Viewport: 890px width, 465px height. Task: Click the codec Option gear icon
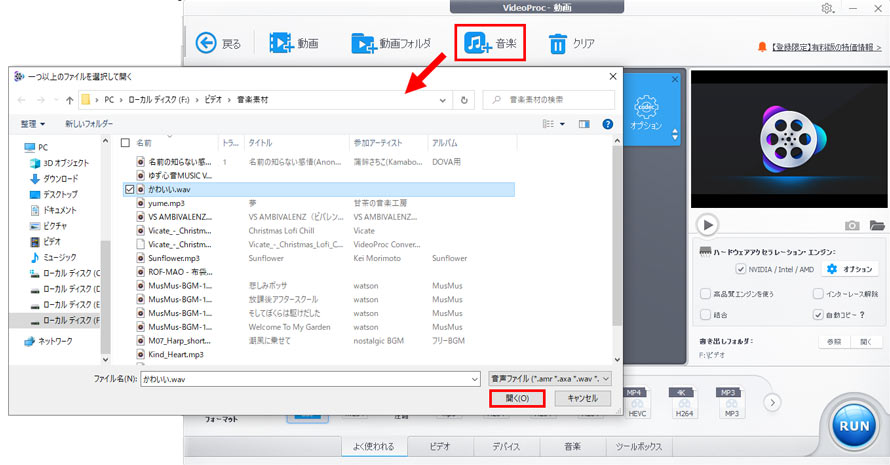[646, 107]
